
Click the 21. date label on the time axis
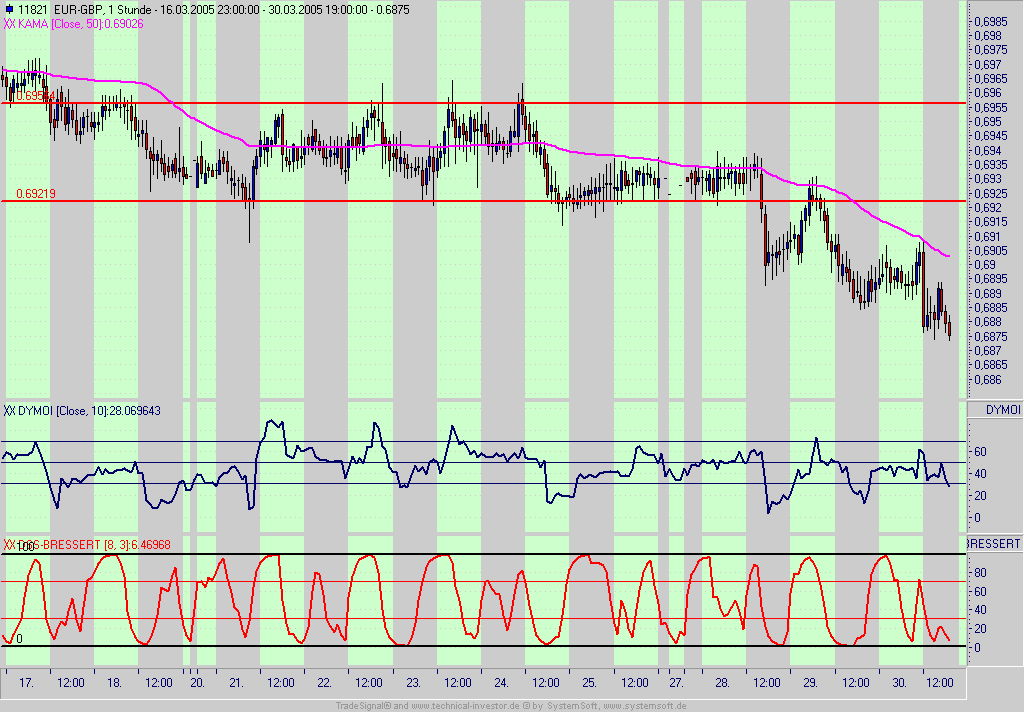click(x=236, y=683)
